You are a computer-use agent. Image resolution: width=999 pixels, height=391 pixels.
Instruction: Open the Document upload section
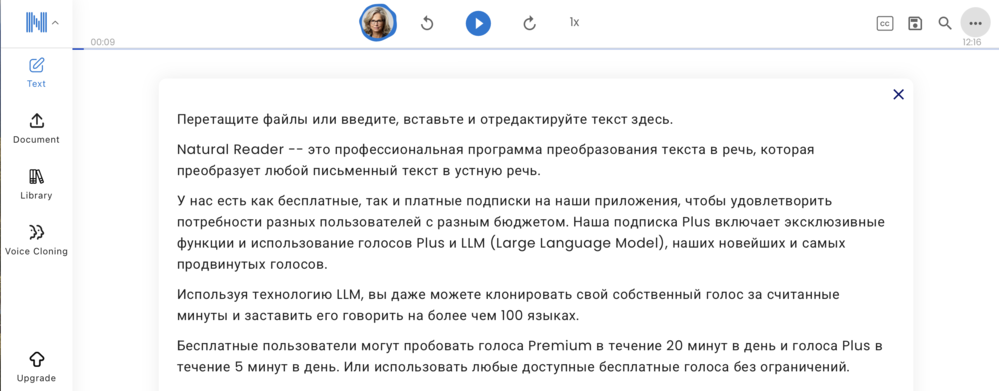click(x=36, y=128)
